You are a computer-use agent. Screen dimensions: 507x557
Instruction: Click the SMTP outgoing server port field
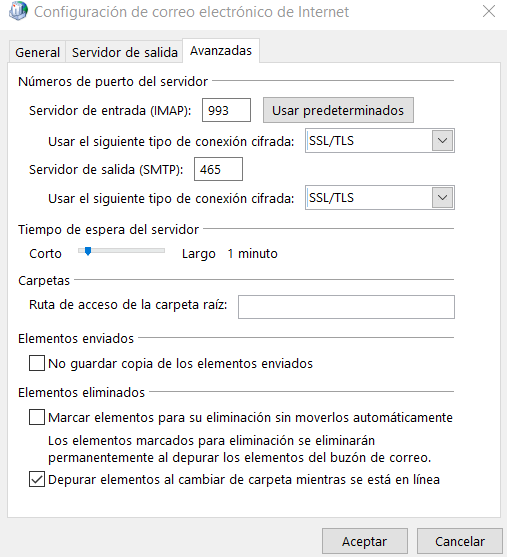click(218, 169)
